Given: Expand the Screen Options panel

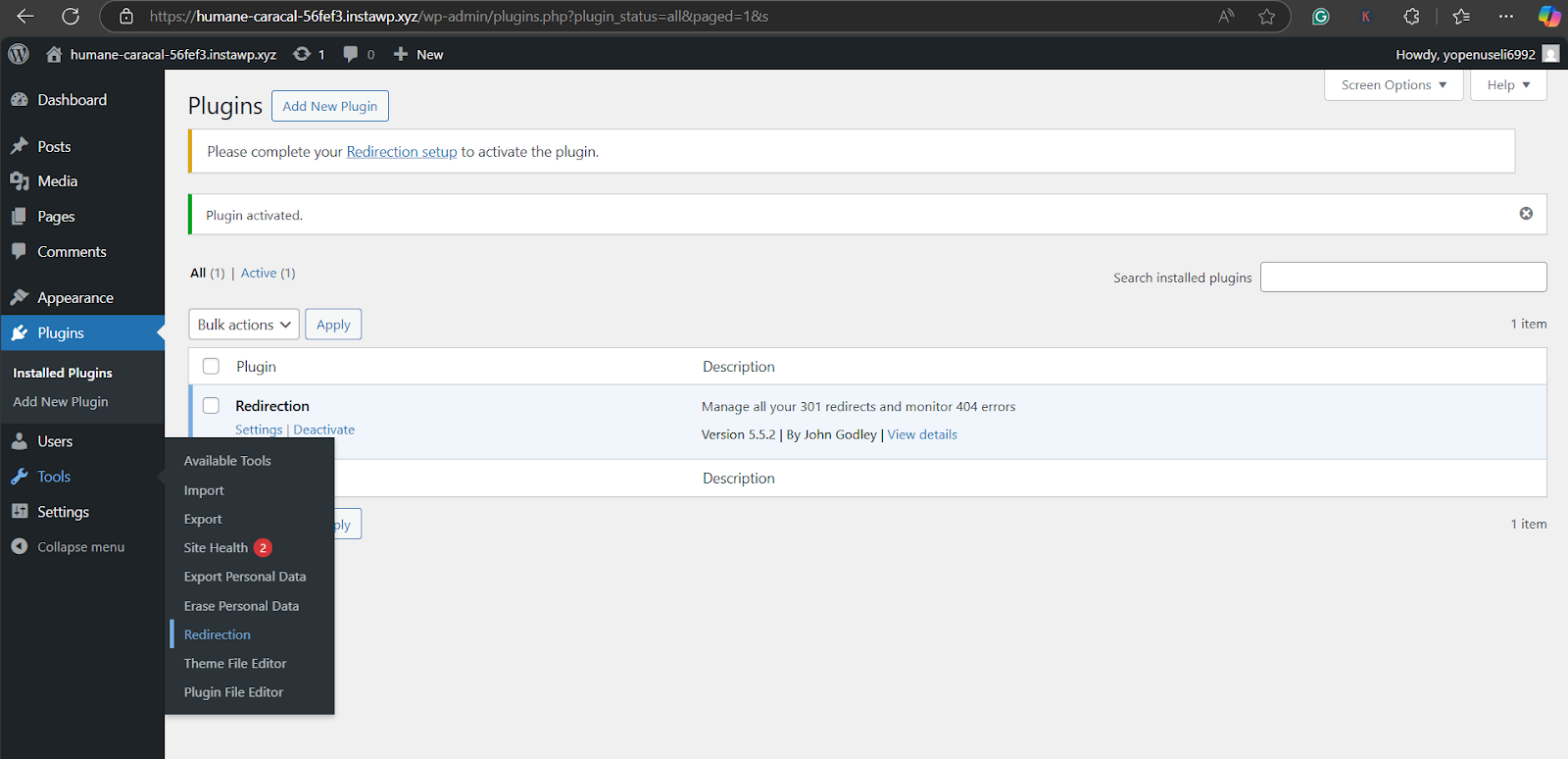Looking at the screenshot, I should (x=1394, y=85).
